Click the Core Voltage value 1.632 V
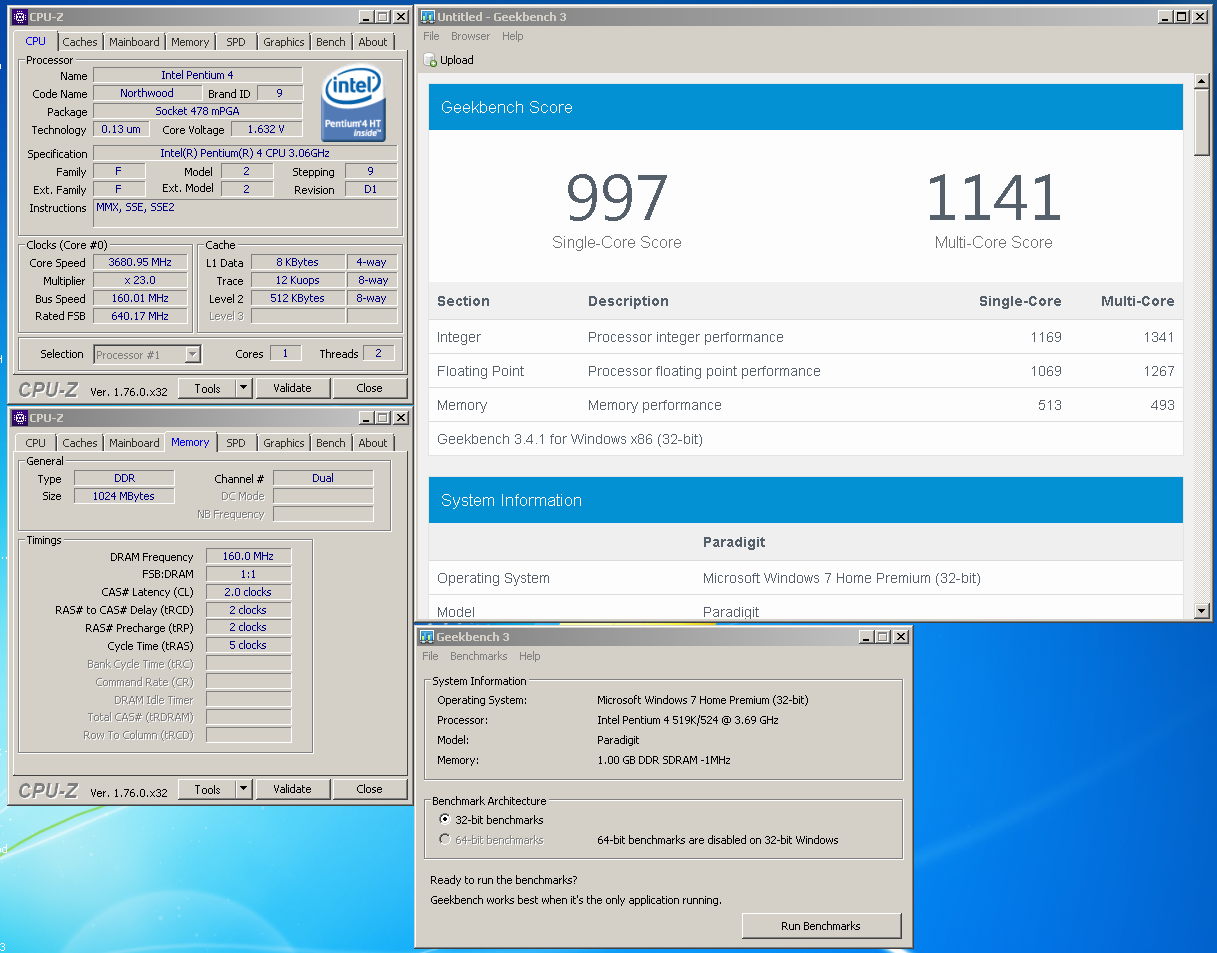This screenshot has height=953, width=1217. click(x=267, y=129)
